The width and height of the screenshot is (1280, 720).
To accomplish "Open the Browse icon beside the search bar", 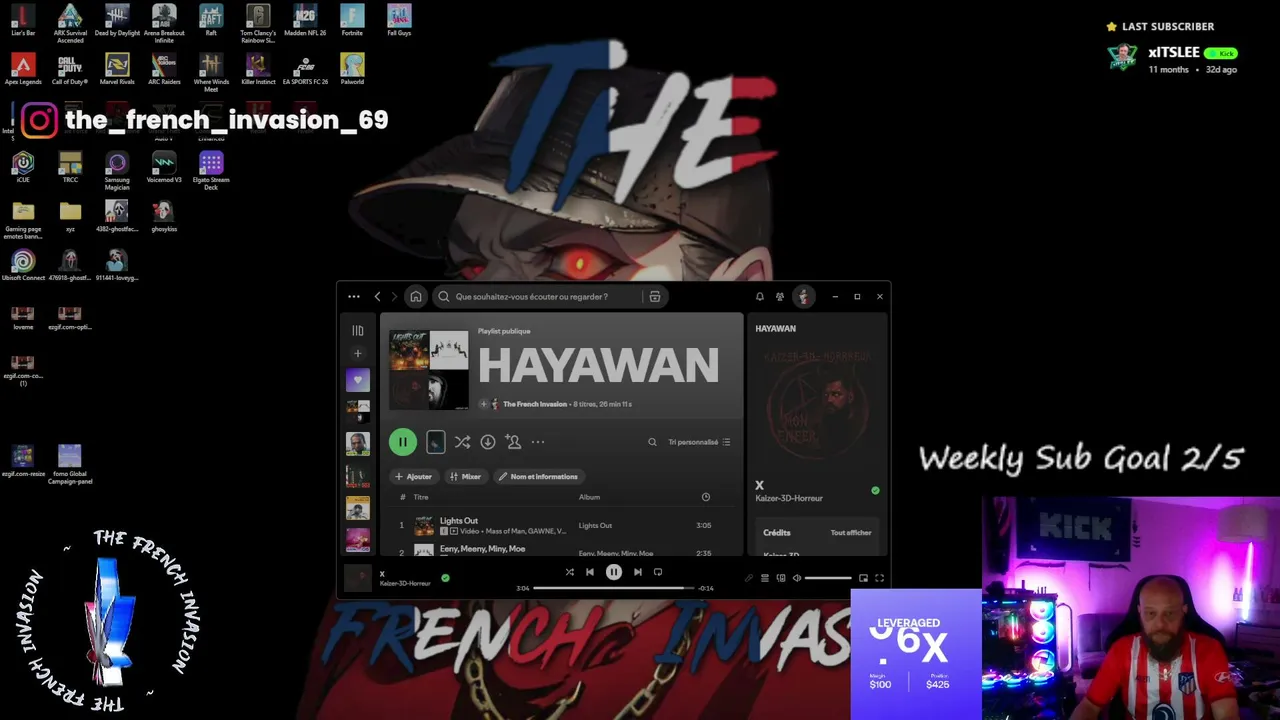I will 655,297.
